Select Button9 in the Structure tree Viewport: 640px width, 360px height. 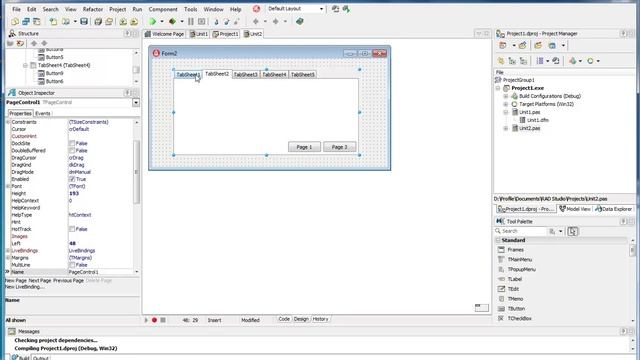pos(54,73)
